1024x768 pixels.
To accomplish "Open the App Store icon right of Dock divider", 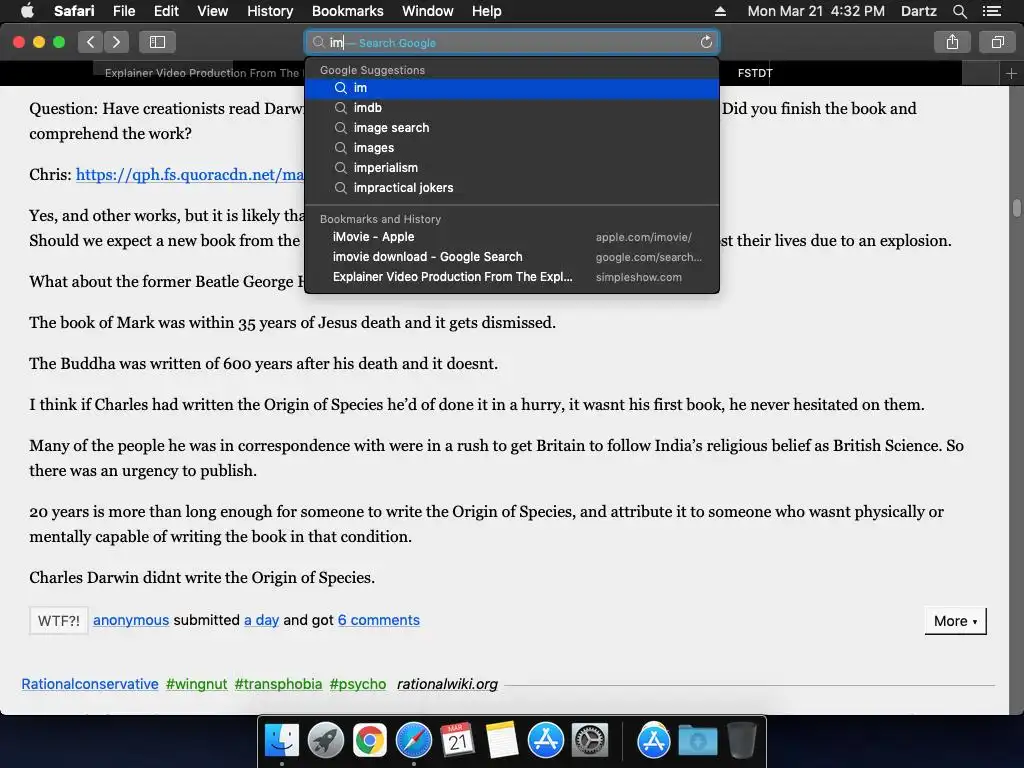I will [x=654, y=741].
